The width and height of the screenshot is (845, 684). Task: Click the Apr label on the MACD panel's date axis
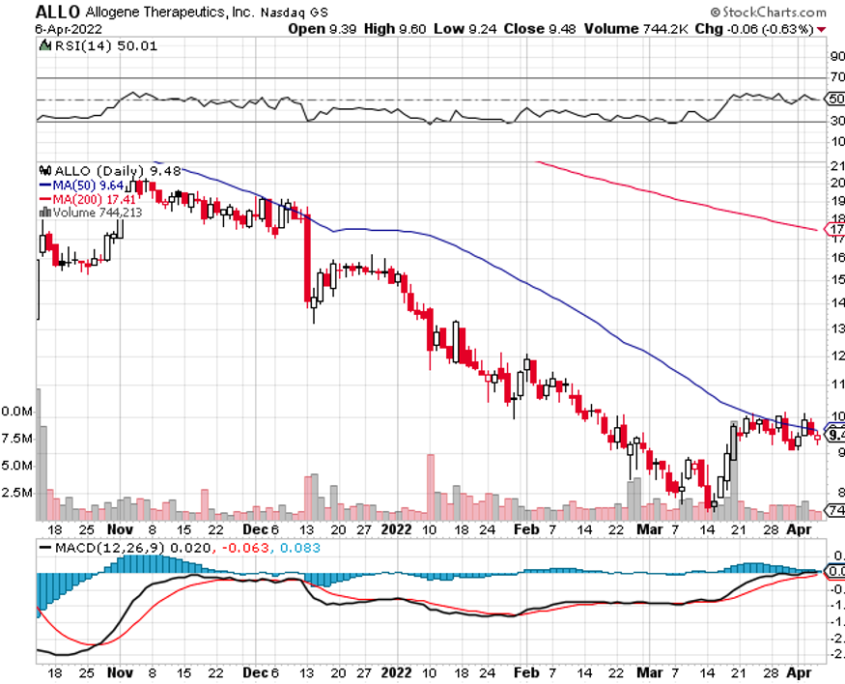pos(799,673)
